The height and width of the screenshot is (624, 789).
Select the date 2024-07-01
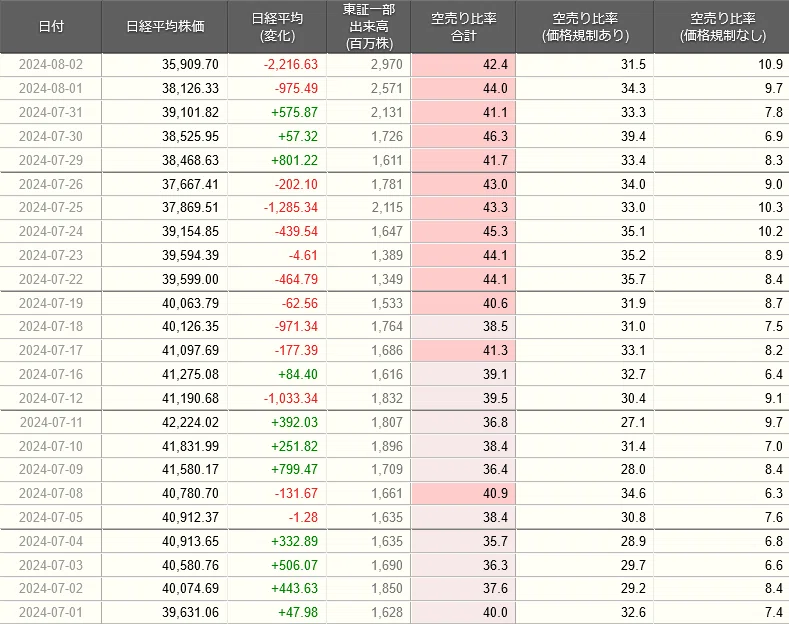coord(51,612)
